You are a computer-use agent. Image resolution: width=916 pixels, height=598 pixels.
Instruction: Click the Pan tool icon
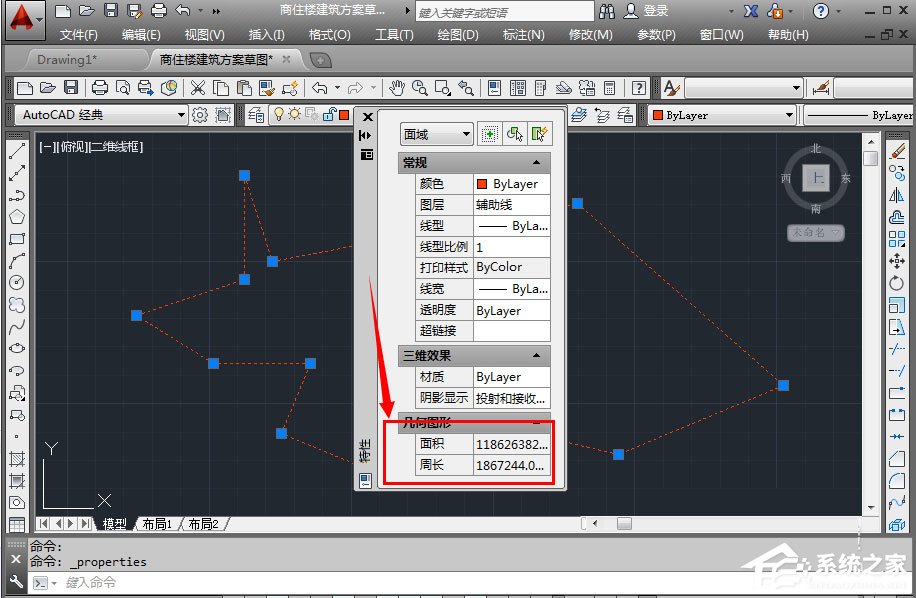[396, 88]
